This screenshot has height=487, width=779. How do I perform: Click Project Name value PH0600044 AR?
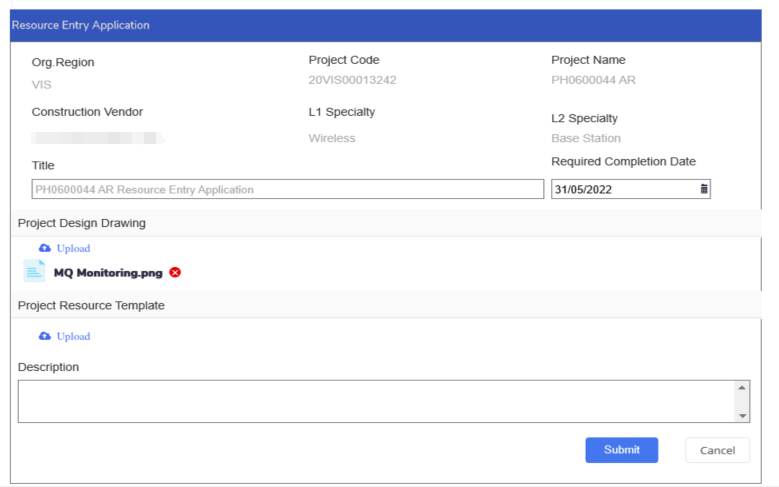tap(593, 80)
